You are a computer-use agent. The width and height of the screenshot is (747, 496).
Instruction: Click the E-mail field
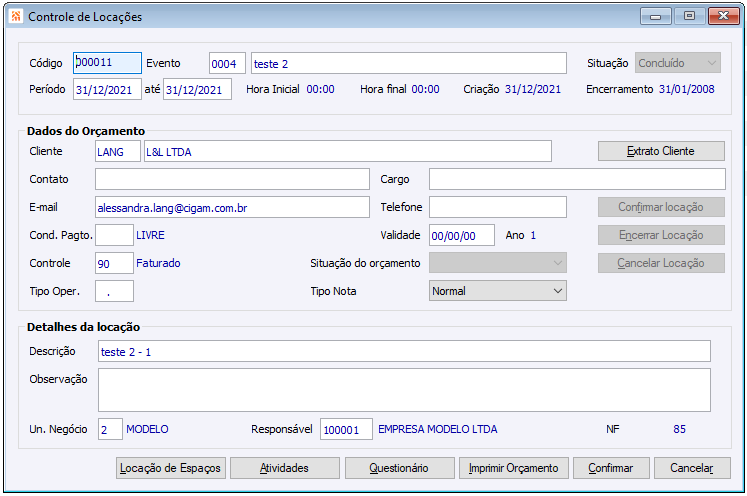coord(232,207)
